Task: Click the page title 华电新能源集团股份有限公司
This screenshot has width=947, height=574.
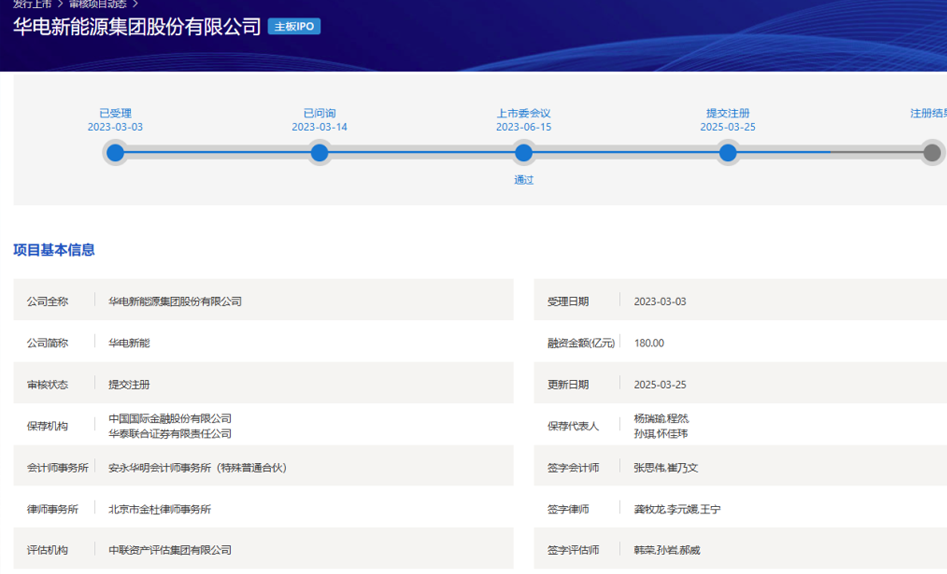Action: click(x=137, y=27)
